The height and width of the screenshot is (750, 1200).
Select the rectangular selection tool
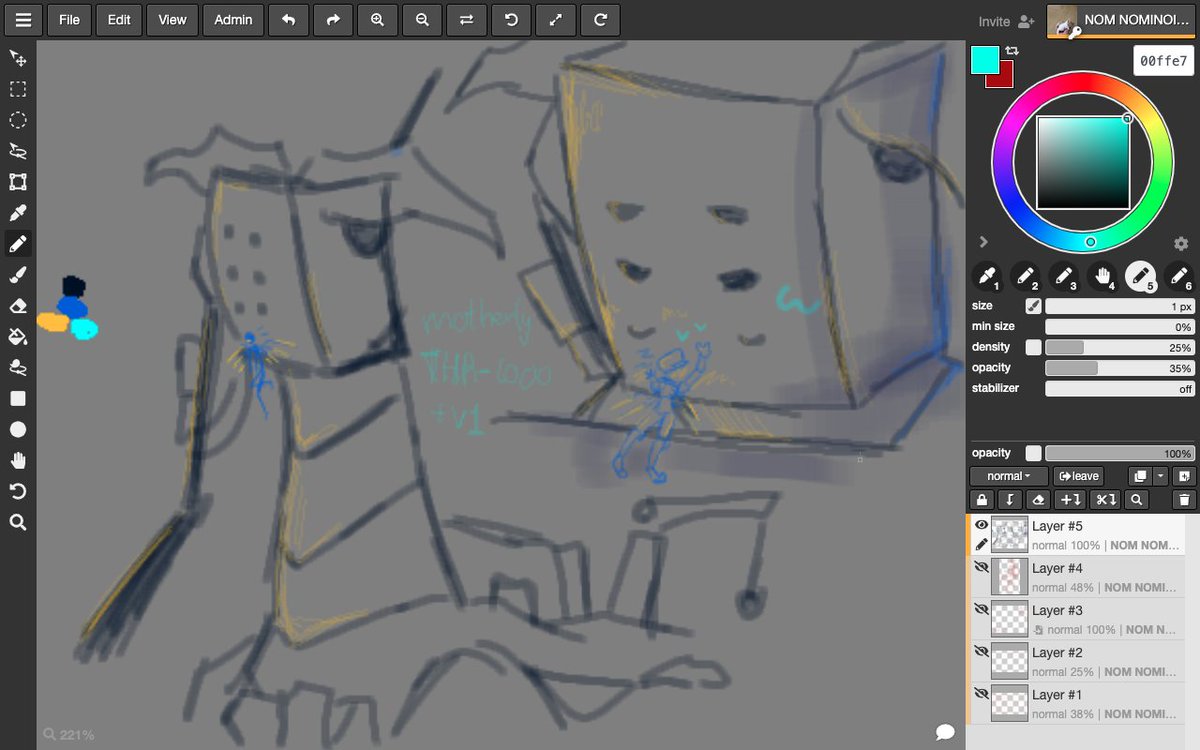(18, 89)
